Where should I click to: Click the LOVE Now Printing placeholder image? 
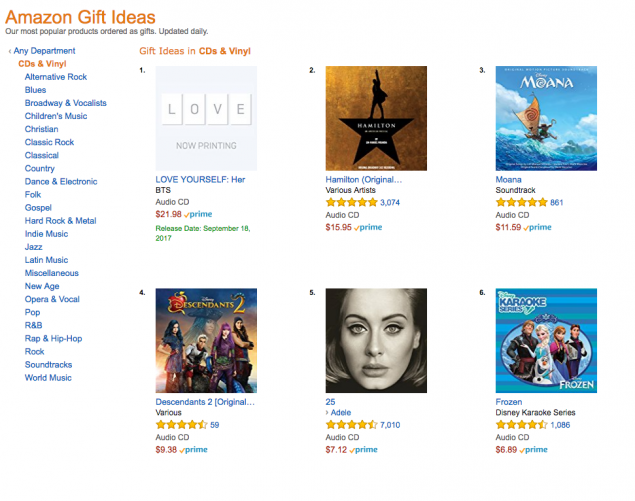click(206, 118)
